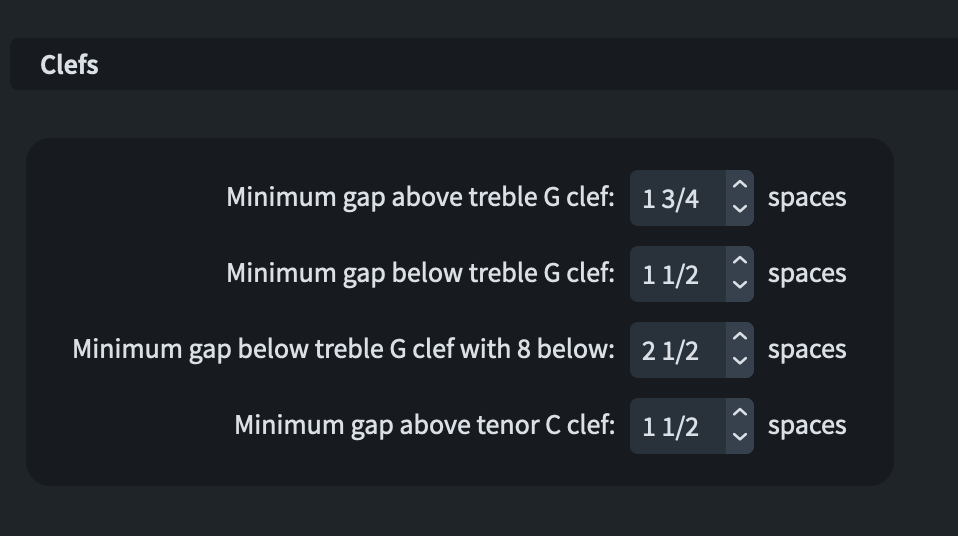
Task: Increase minimum gap above tenor C clef
Action: [x=740, y=414]
